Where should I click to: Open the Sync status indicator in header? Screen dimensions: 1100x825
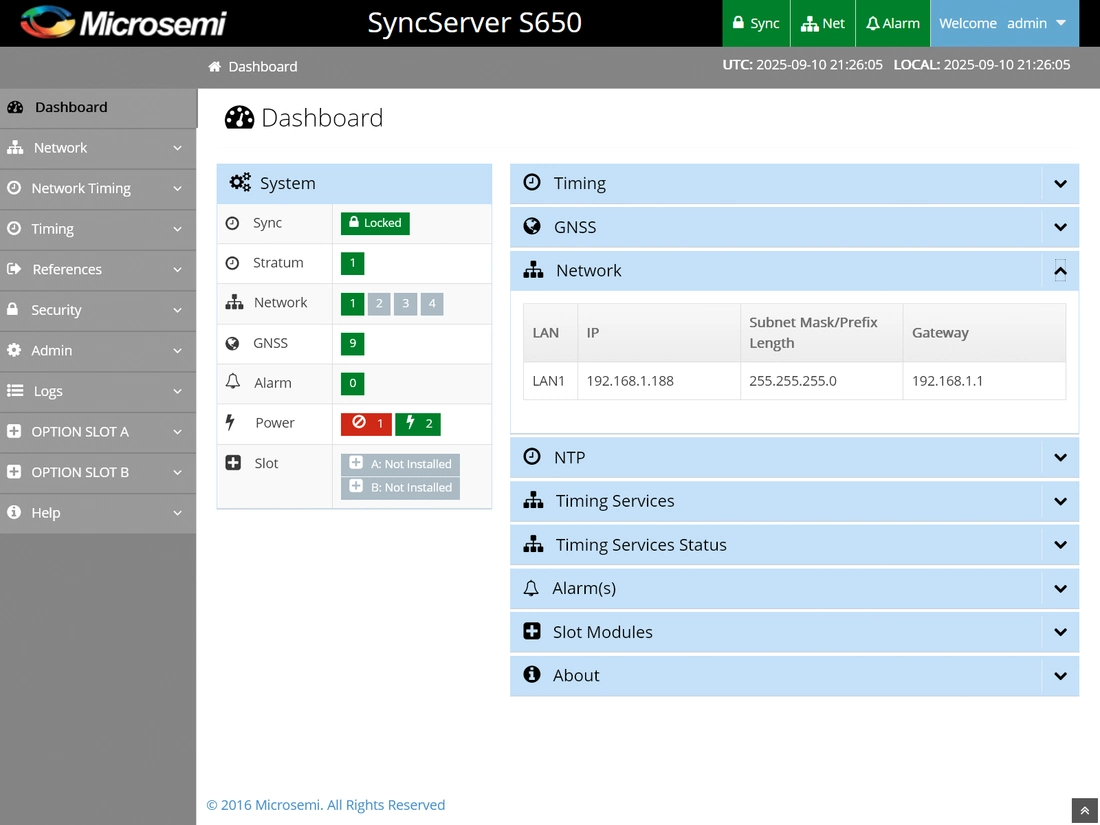tap(756, 23)
